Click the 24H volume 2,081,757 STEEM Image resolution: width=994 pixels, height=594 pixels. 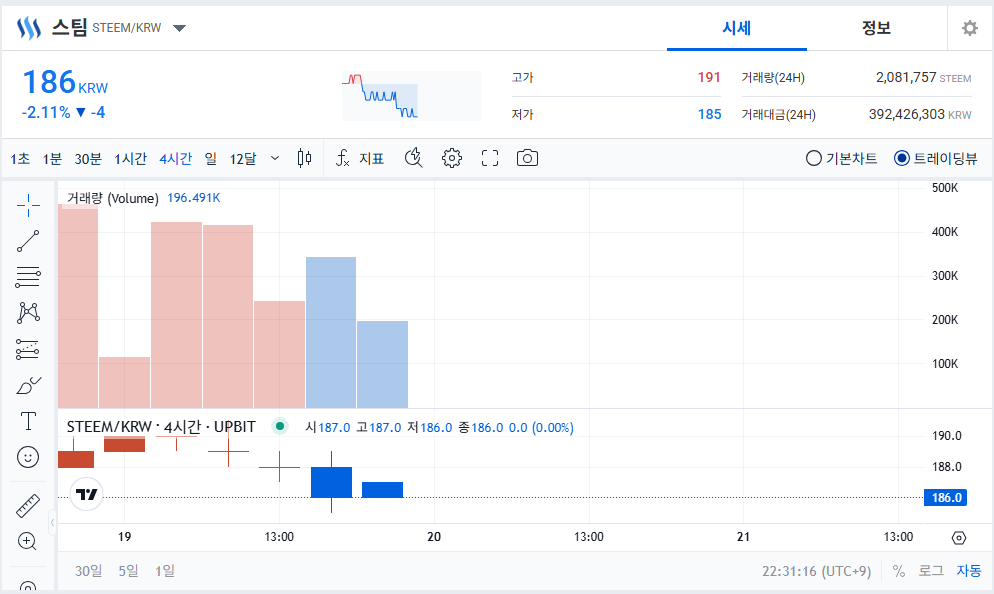[924, 77]
